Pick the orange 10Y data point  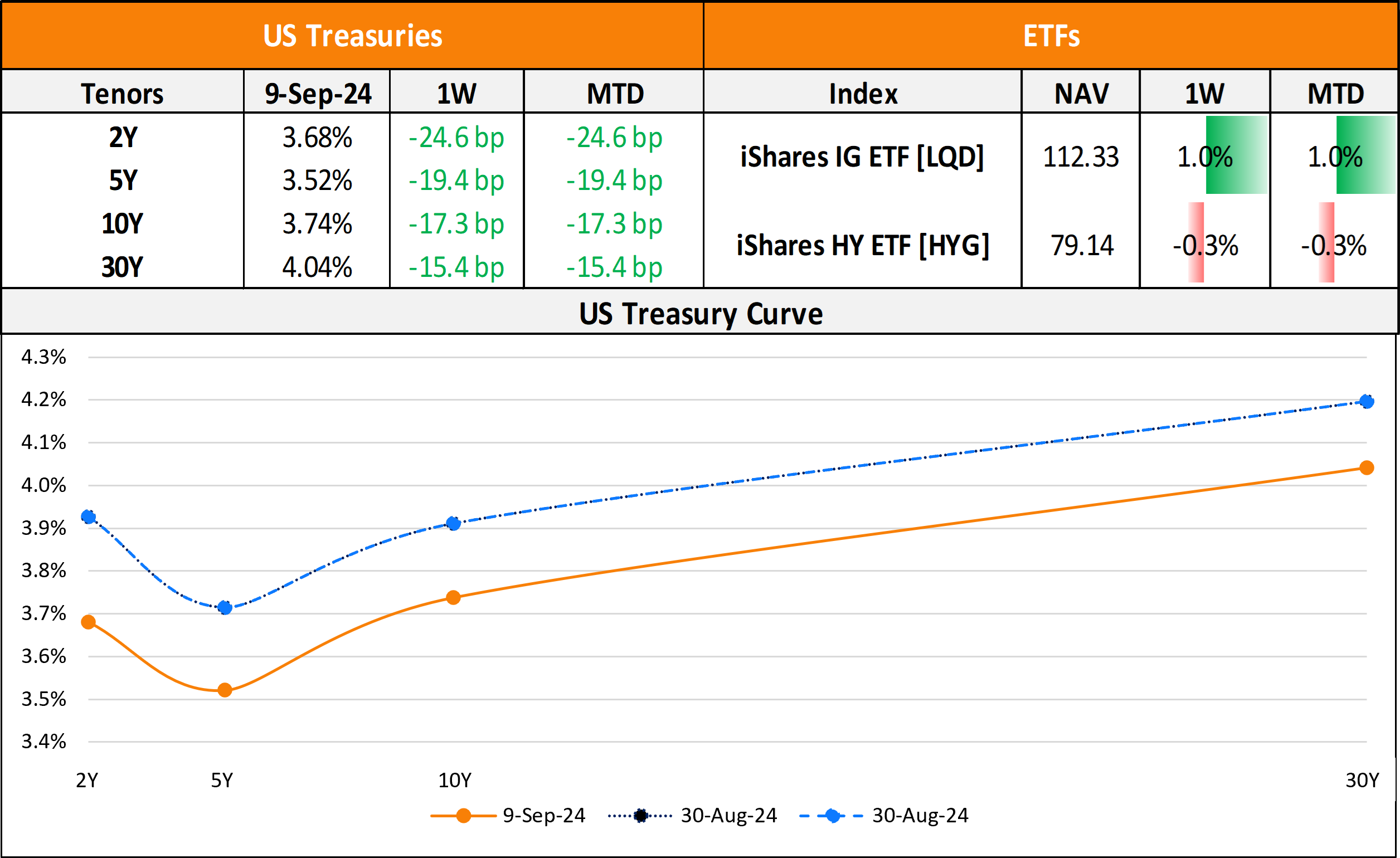[453, 597]
